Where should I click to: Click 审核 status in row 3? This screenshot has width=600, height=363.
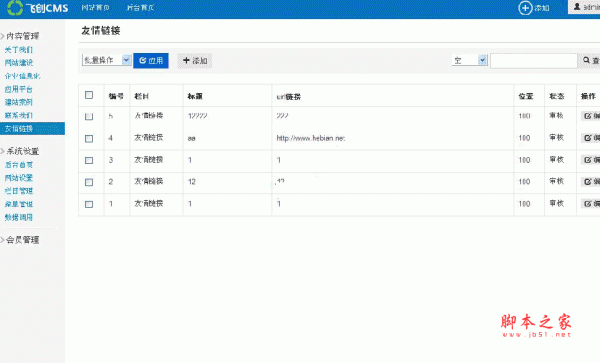557,160
